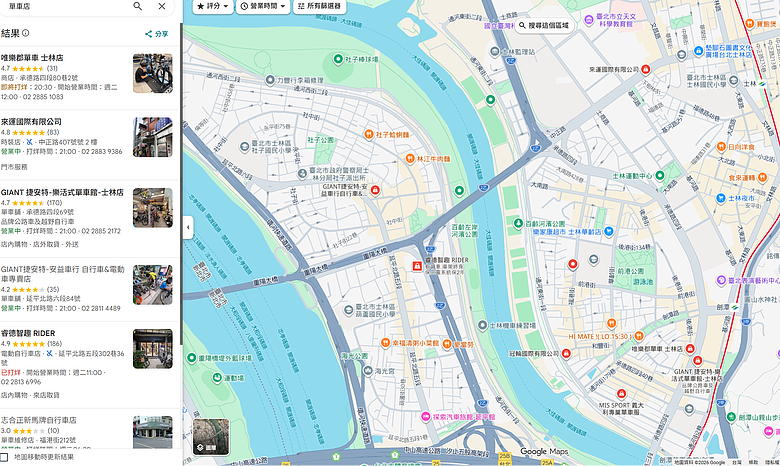This screenshot has height=466, width=780.
Task: Click 店內購物 · 來店取貨 under 睿德智趣
Action: (30, 395)
